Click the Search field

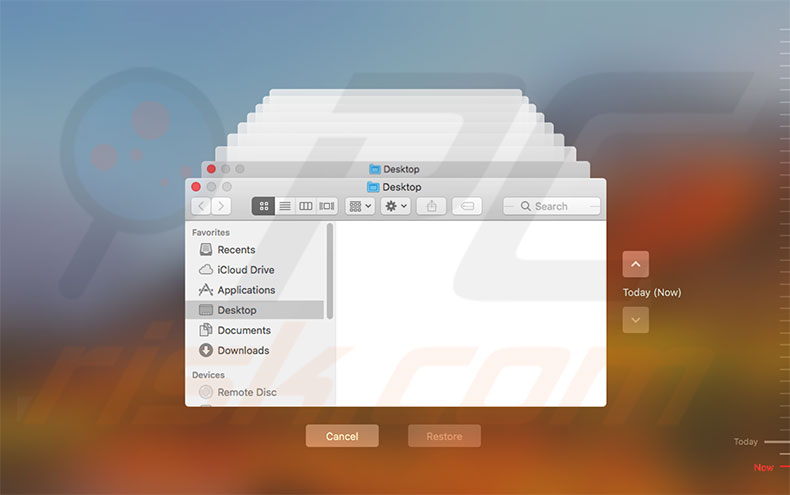pos(552,206)
